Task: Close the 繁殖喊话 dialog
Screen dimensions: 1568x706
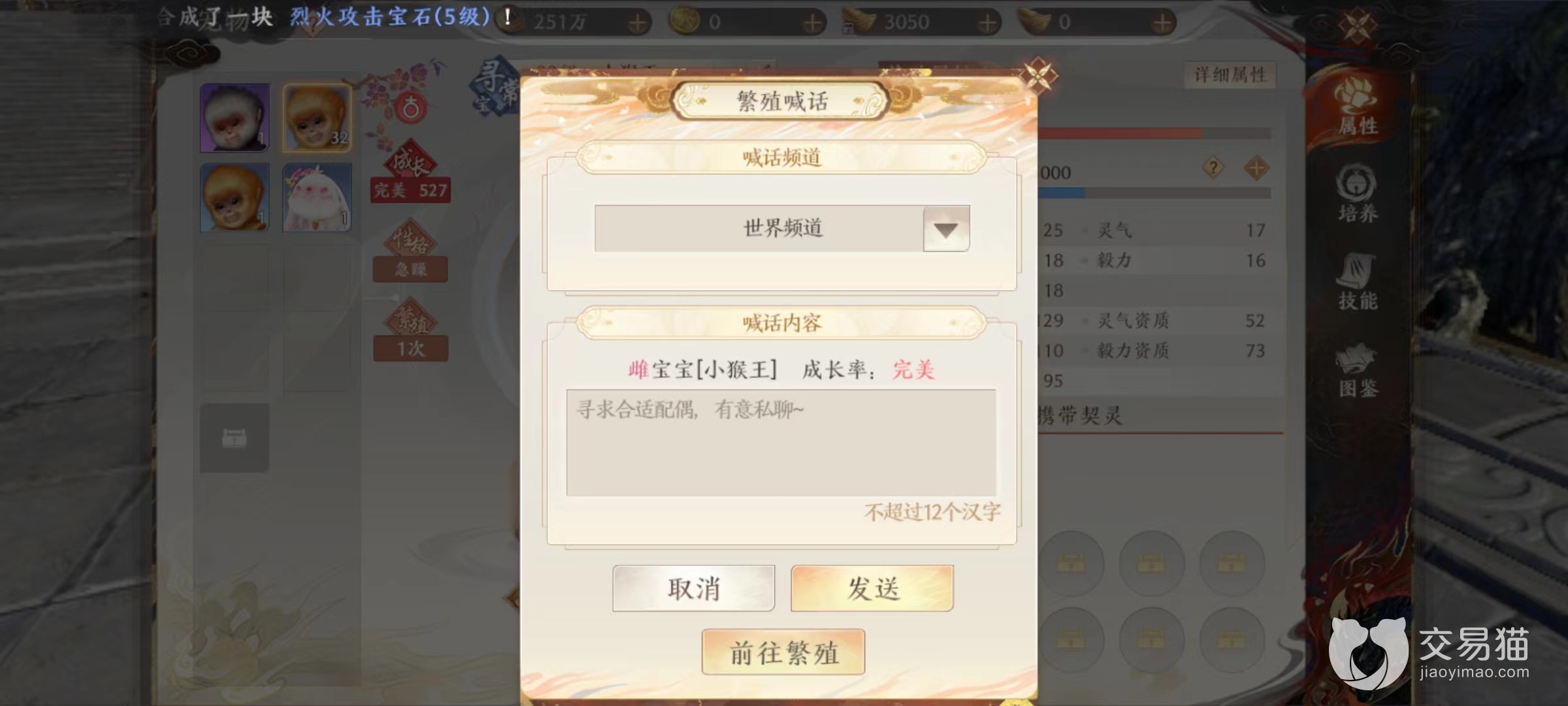Action: click(x=1039, y=75)
